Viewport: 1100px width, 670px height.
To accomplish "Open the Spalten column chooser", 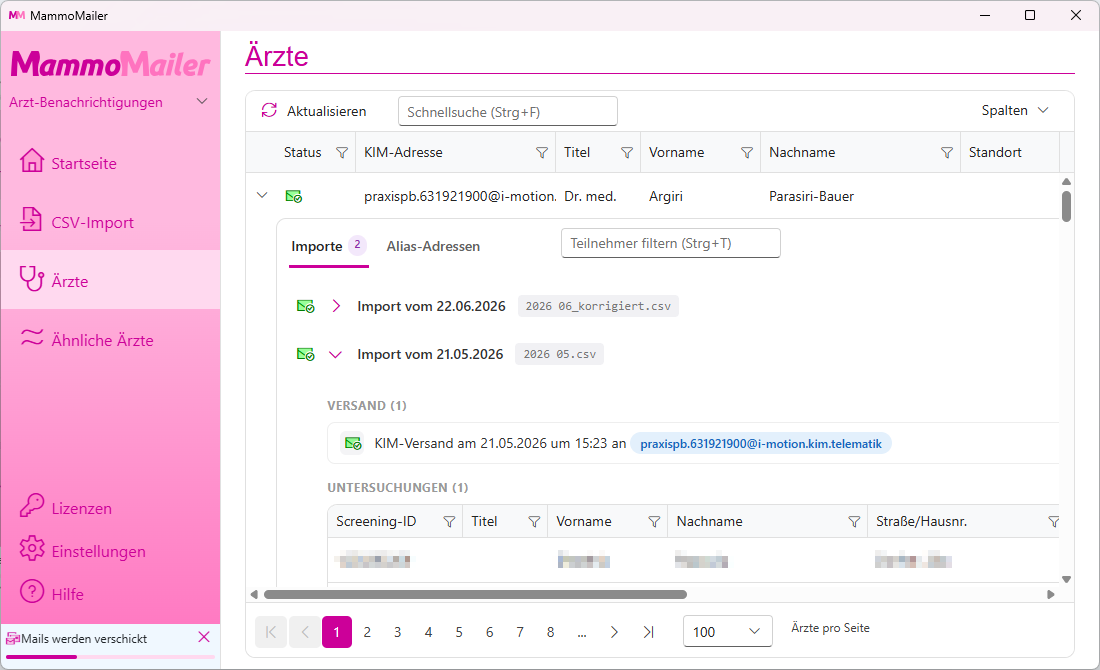I will (1016, 110).
